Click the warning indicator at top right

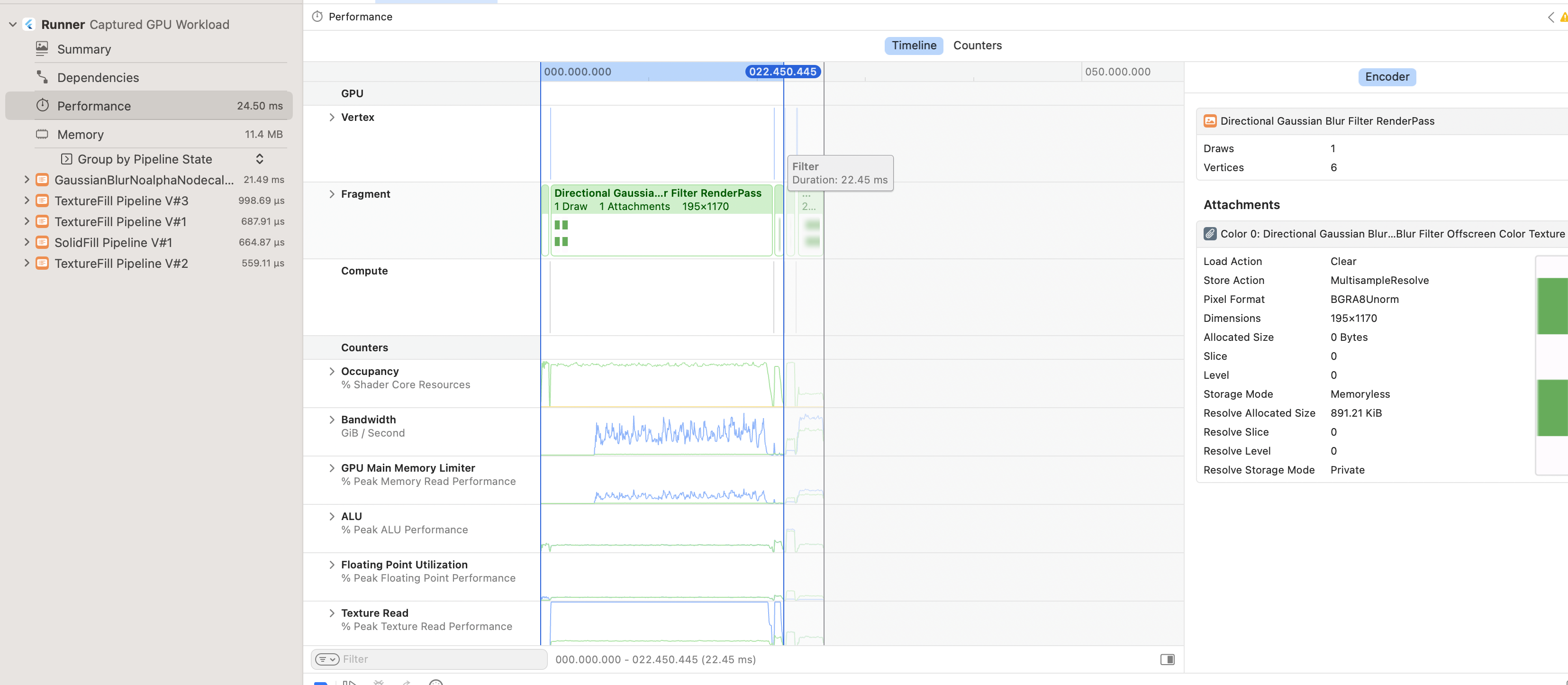1561,17
